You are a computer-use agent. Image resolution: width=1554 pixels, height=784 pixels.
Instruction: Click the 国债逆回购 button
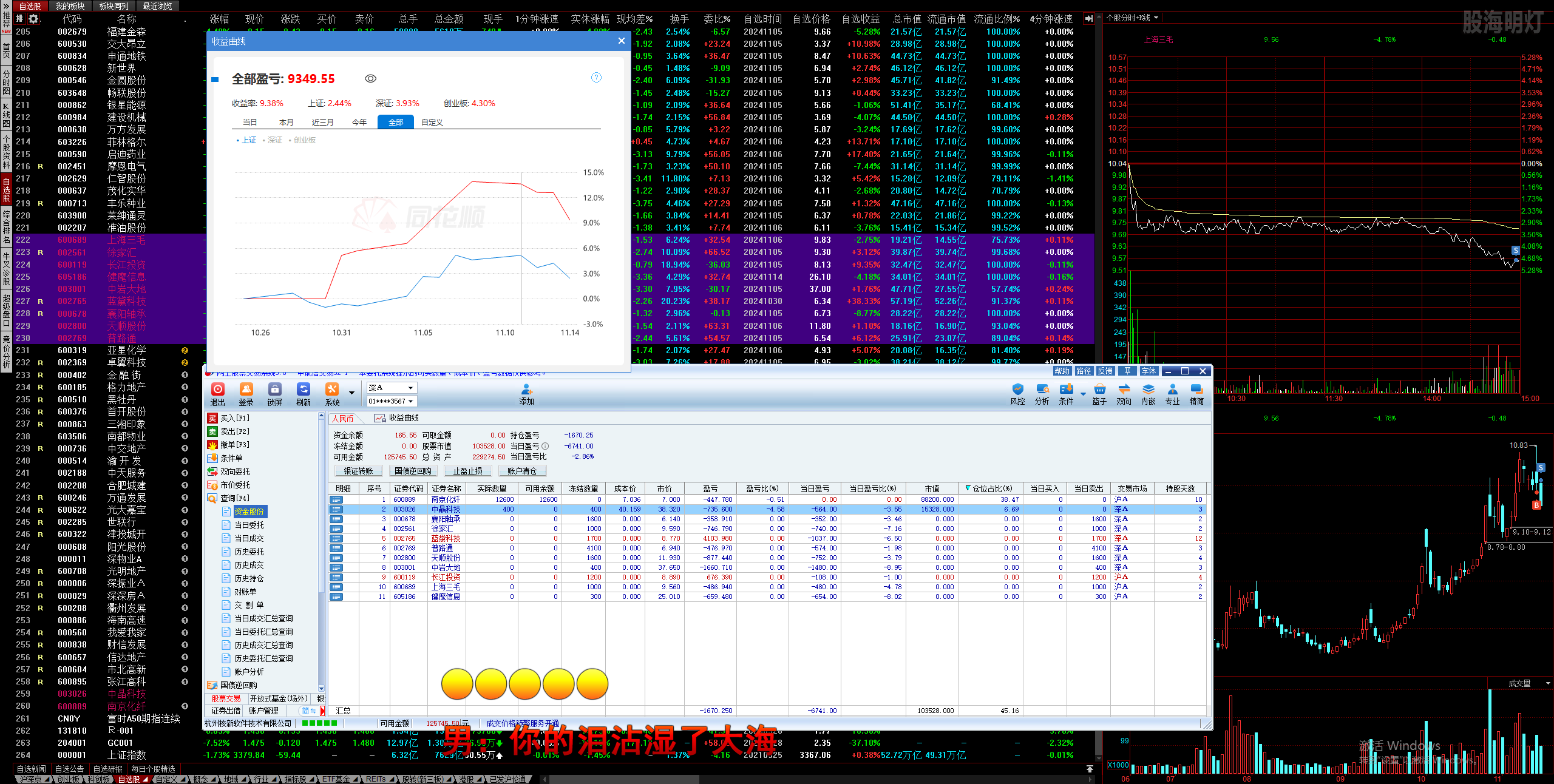(x=413, y=471)
